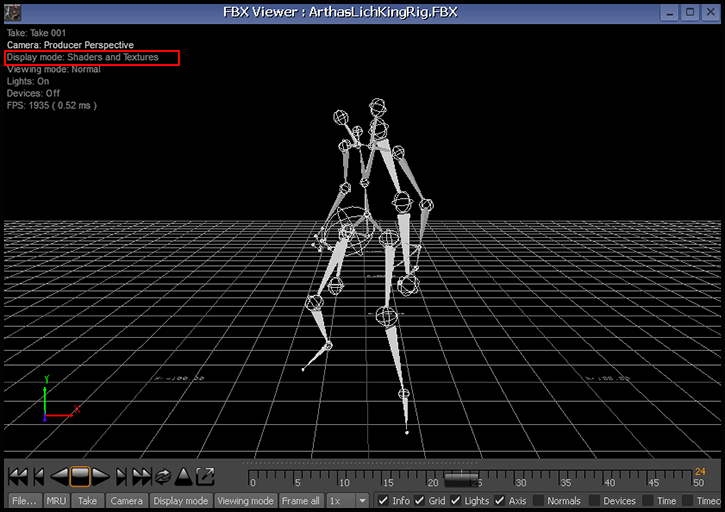Open the Take selection menu
The height and width of the screenshot is (512, 725).
pos(87,501)
